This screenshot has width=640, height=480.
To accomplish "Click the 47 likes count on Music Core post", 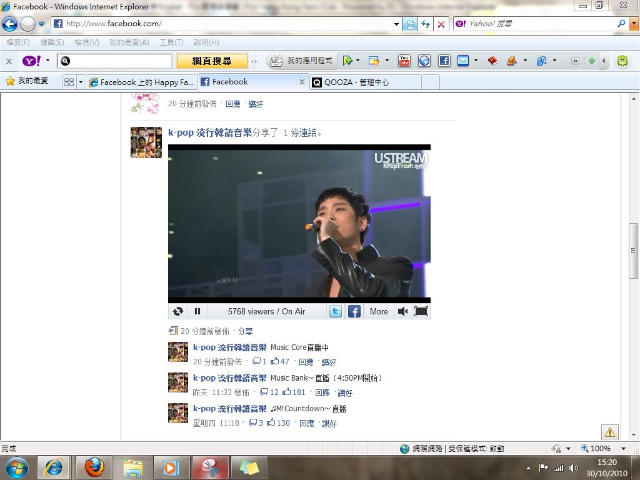I will point(280,362).
